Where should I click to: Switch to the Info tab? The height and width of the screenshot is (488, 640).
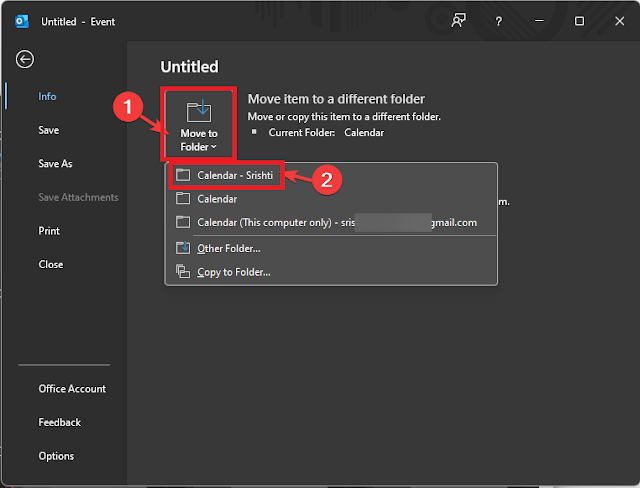(47, 96)
